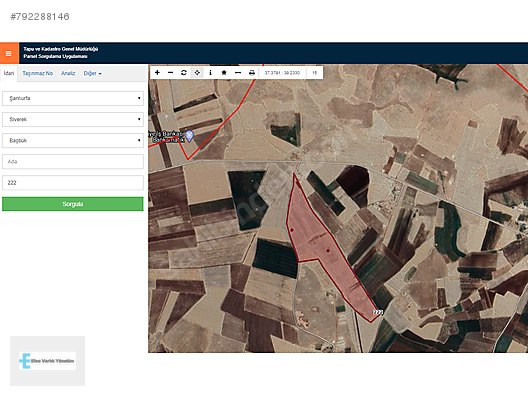Click the map pin marker near Bankası label

tap(190, 136)
